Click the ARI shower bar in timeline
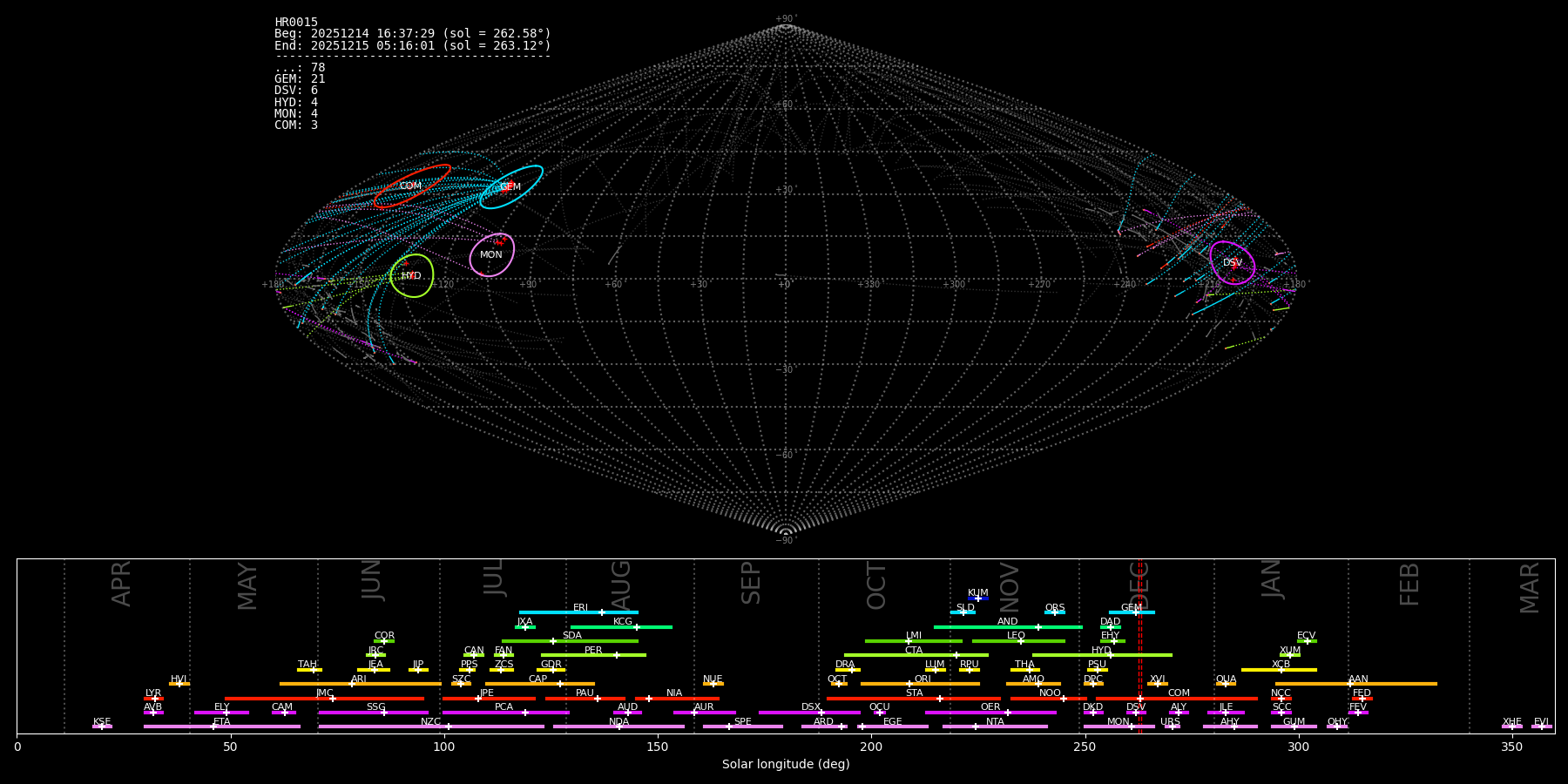 pos(361,684)
